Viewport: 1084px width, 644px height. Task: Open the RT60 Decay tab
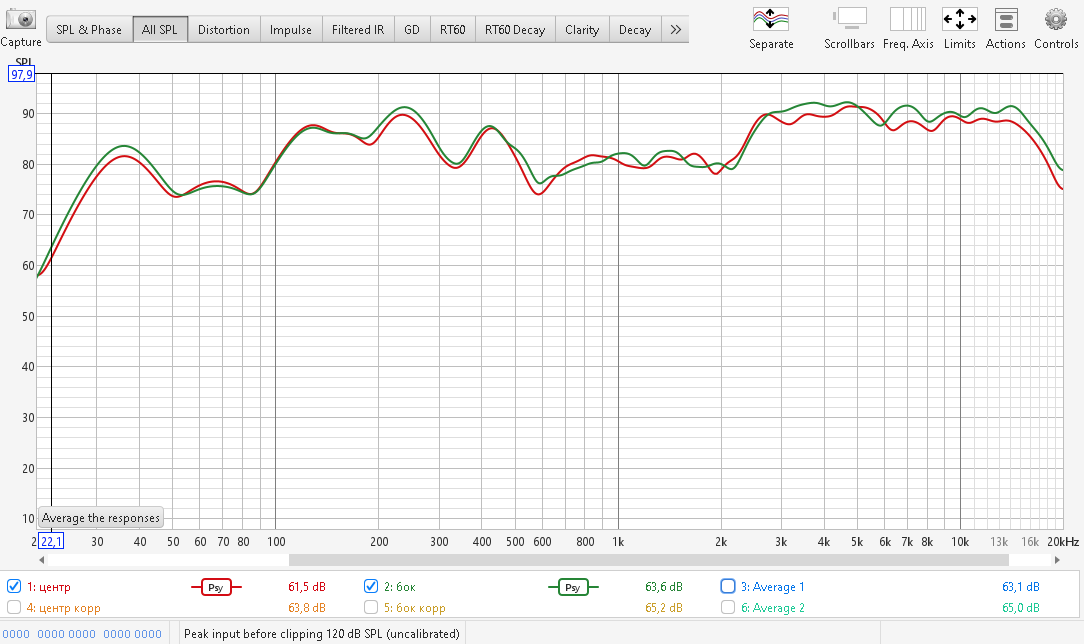[x=515, y=30]
